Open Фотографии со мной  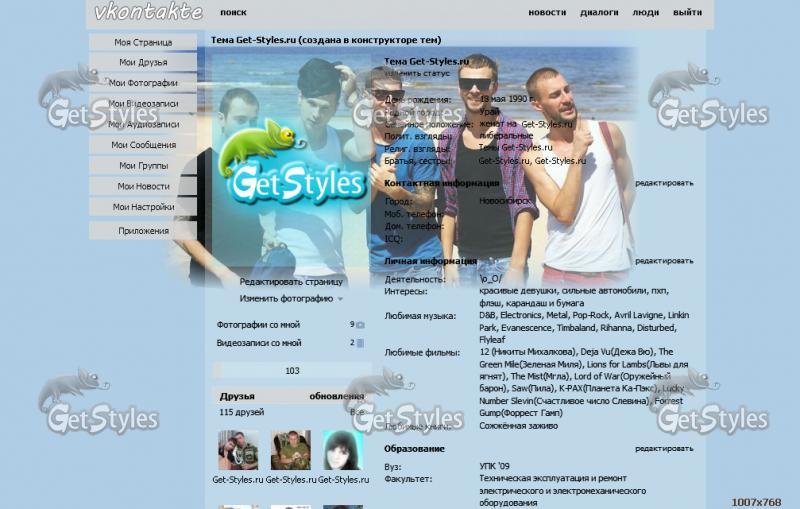point(258,325)
